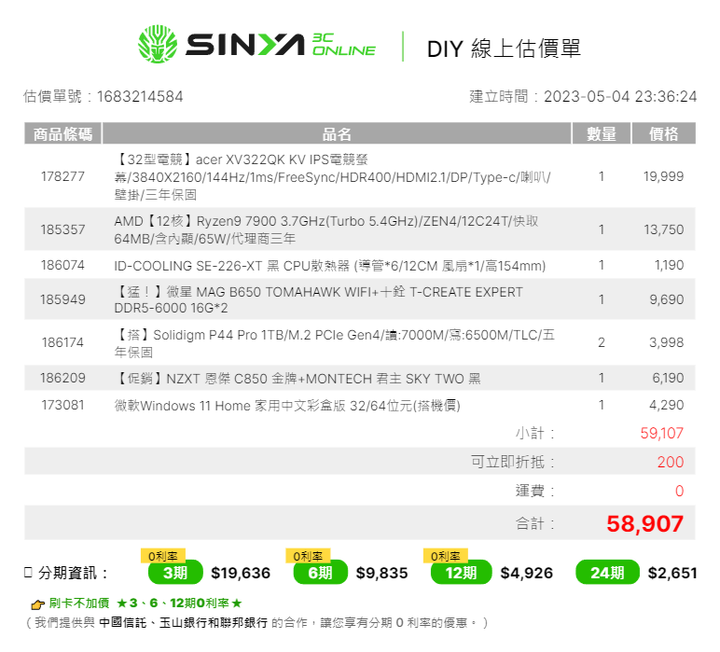Click barcode 186174
720x652 pixels.
pyautogui.click(x=63, y=343)
